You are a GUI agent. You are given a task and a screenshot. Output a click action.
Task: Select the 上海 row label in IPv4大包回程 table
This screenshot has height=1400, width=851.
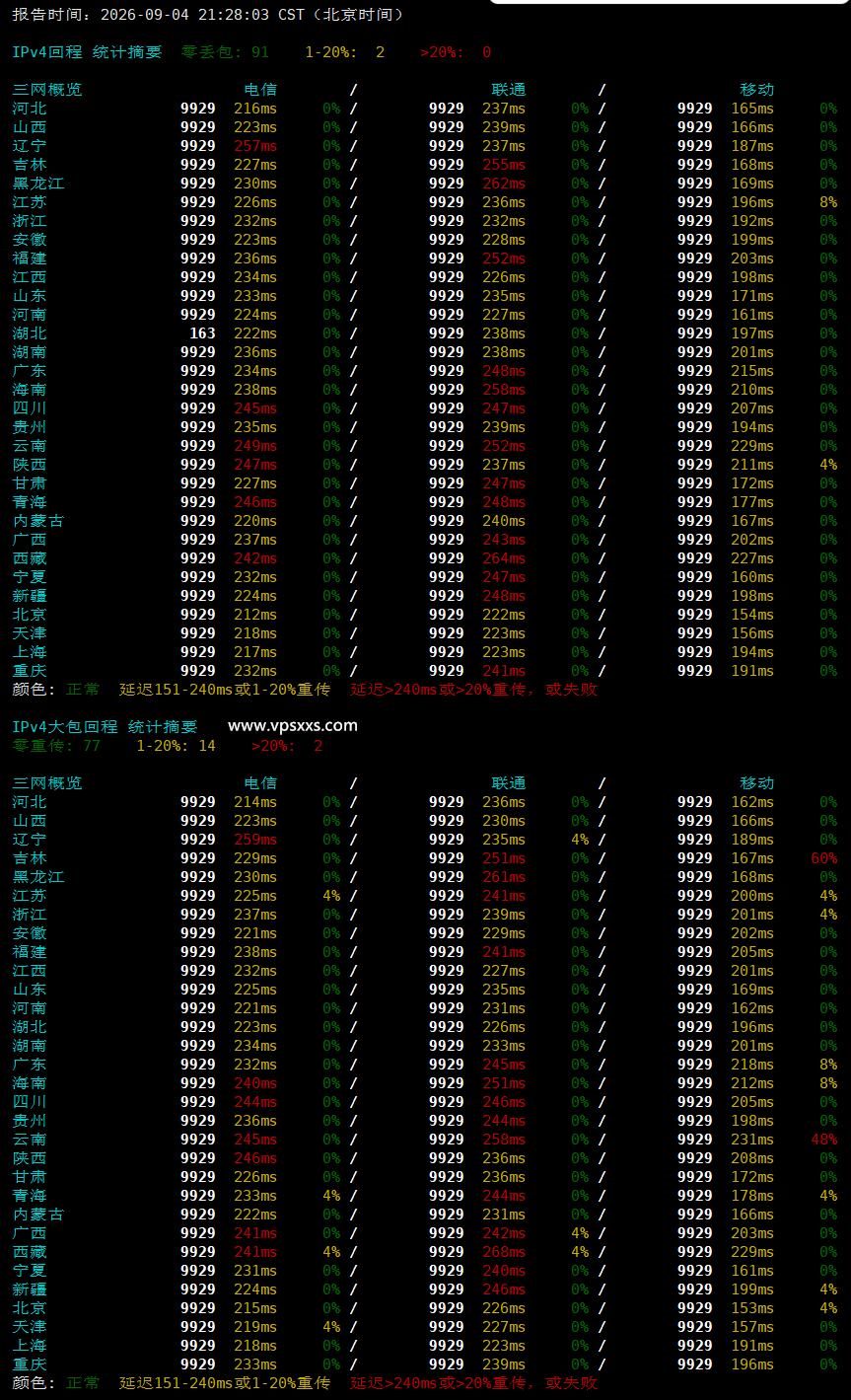30,1346
